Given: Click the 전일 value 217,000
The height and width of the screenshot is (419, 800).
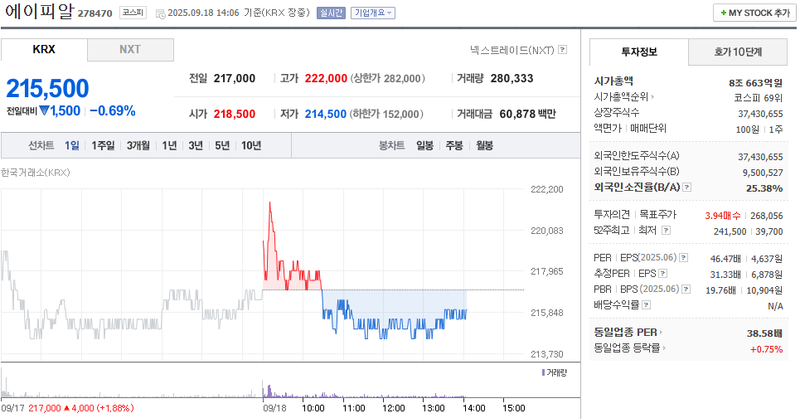Looking at the screenshot, I should pos(234,79).
